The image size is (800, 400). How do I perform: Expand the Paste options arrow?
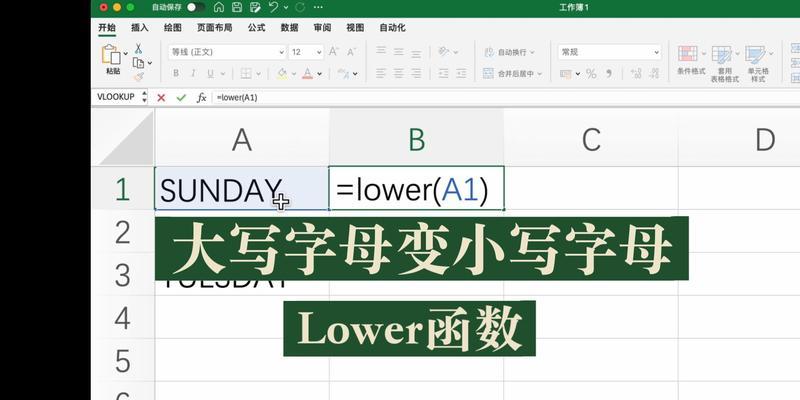tap(126, 53)
